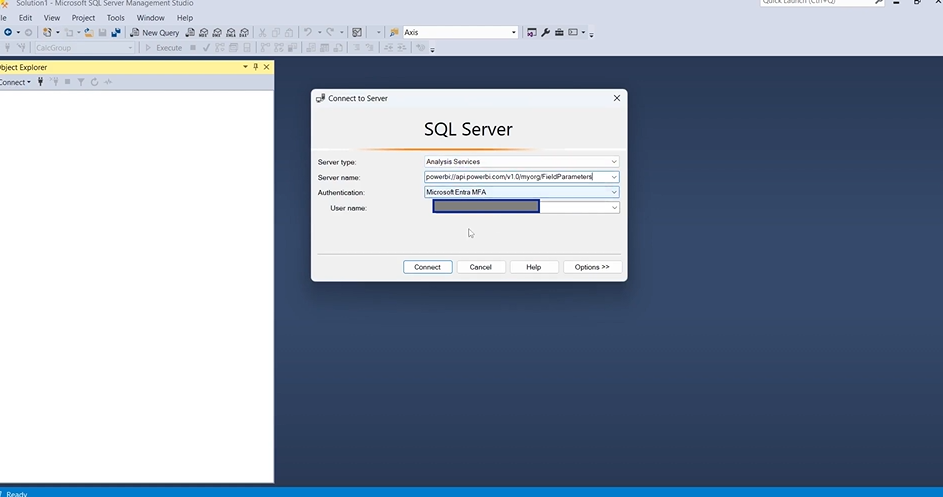Click the New Query button
The height and width of the screenshot is (497, 943).
155,32
